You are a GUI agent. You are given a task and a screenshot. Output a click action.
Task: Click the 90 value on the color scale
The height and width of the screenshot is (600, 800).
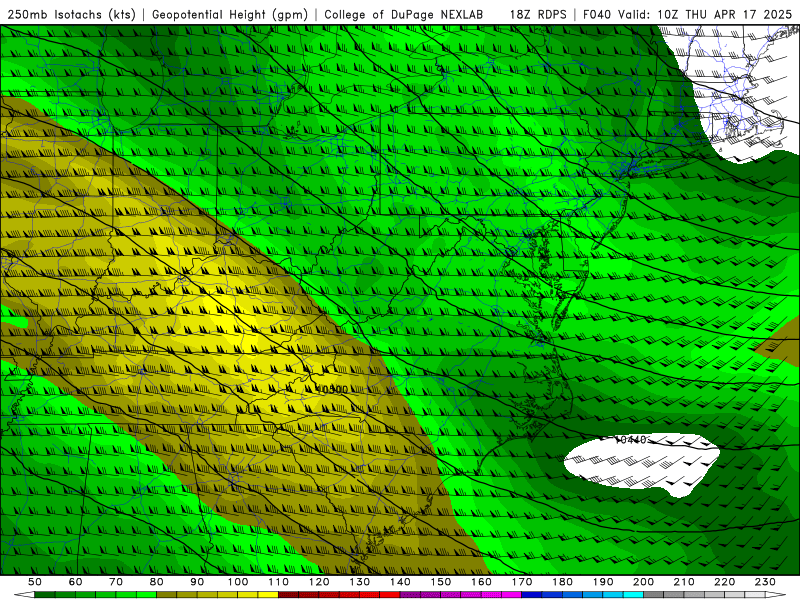point(197,582)
